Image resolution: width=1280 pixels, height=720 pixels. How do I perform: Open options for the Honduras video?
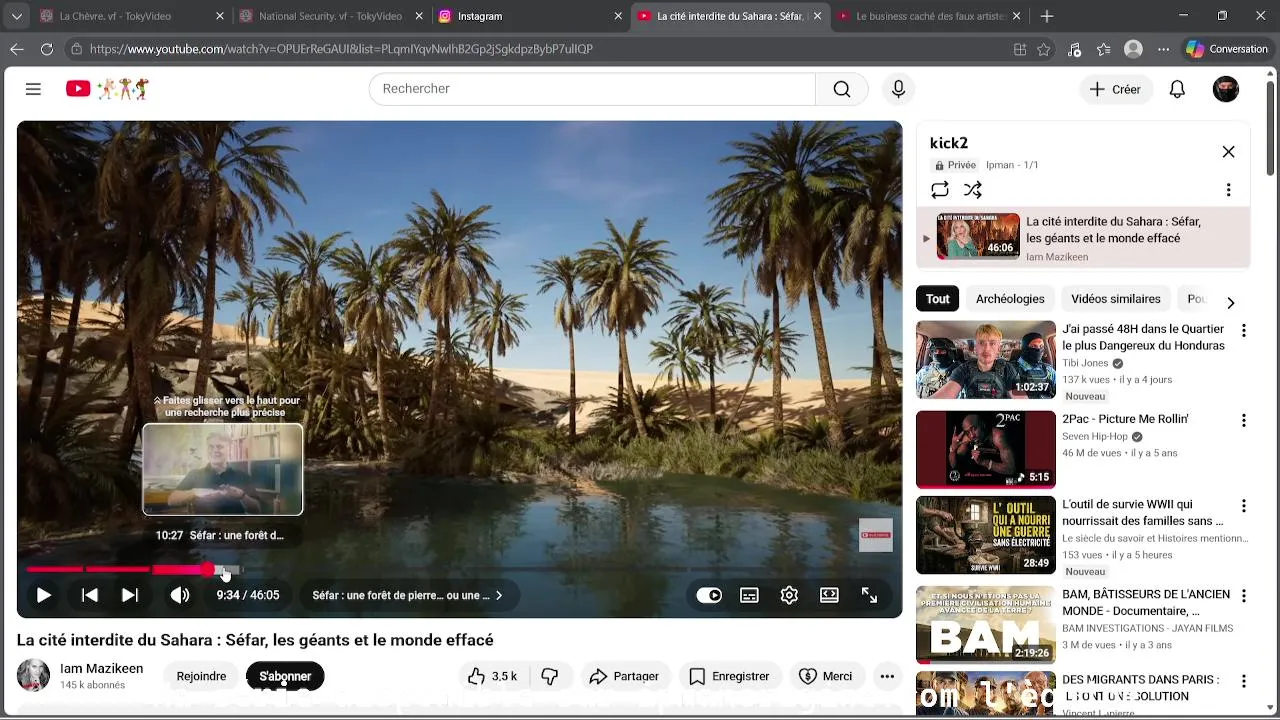[1244, 330]
